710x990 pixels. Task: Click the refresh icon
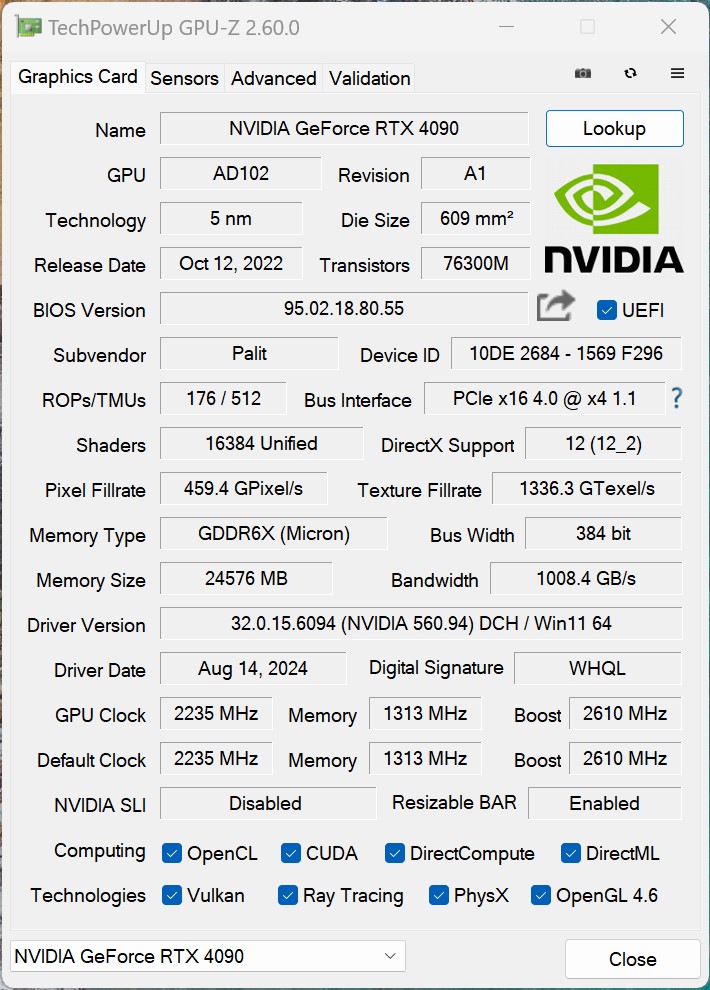point(630,74)
